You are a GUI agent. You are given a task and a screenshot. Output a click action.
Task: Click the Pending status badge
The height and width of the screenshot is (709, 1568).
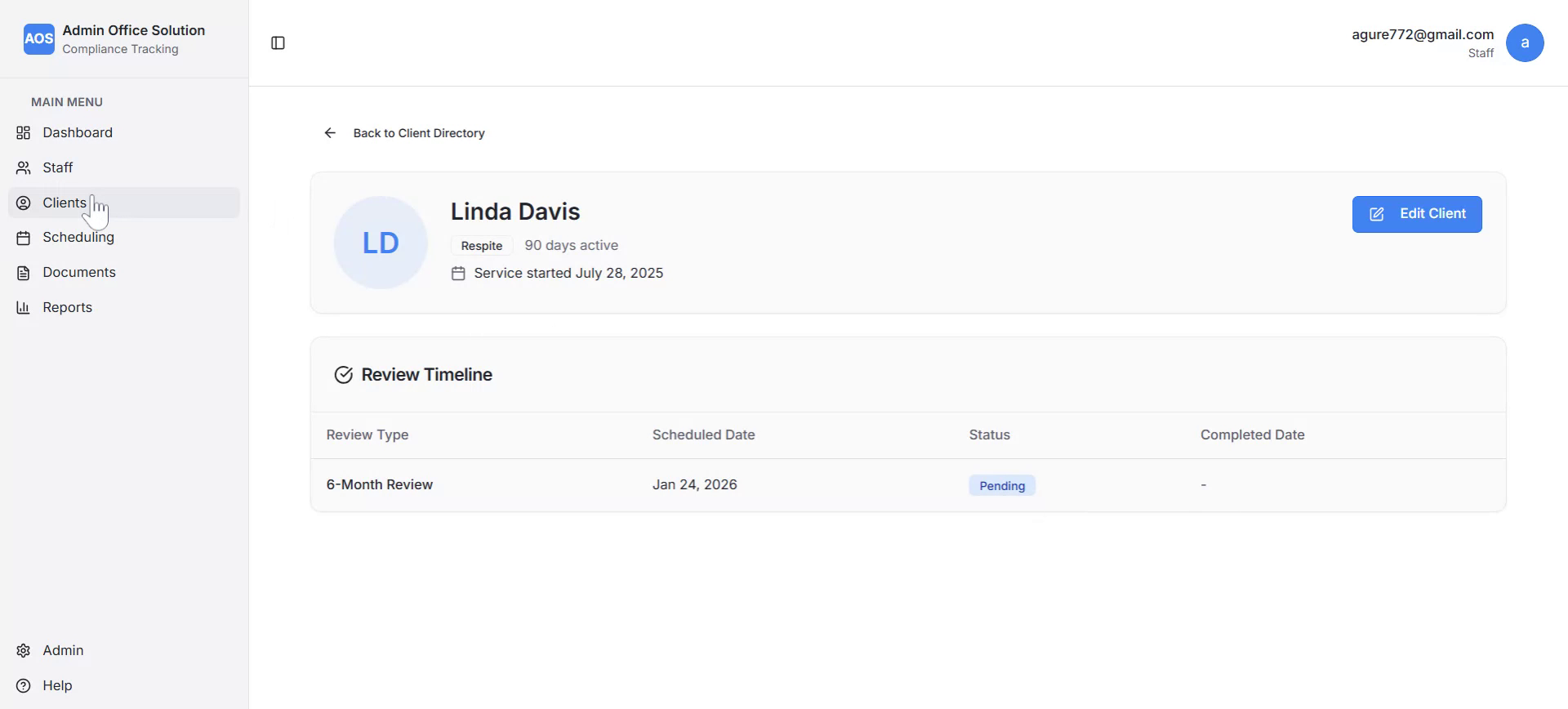coord(1001,486)
